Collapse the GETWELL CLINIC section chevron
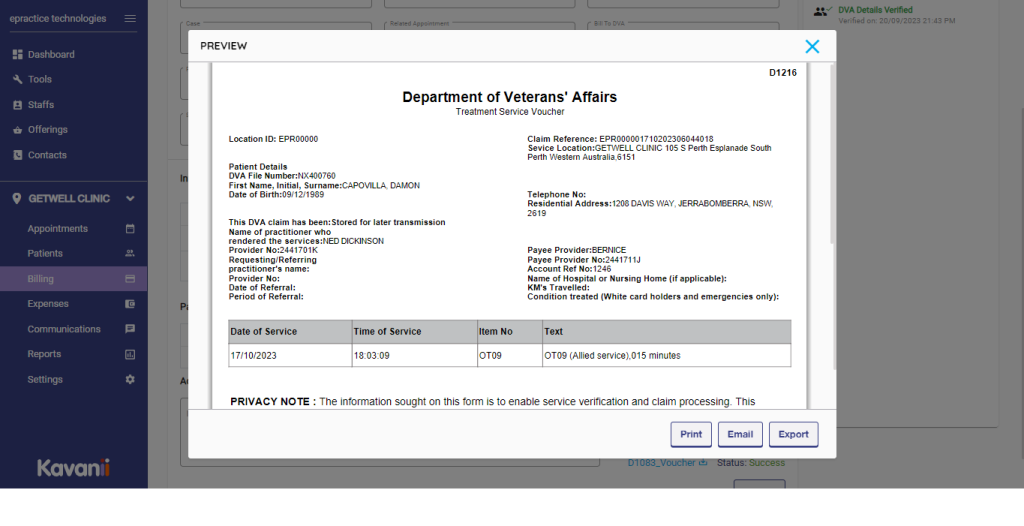 coord(130,199)
